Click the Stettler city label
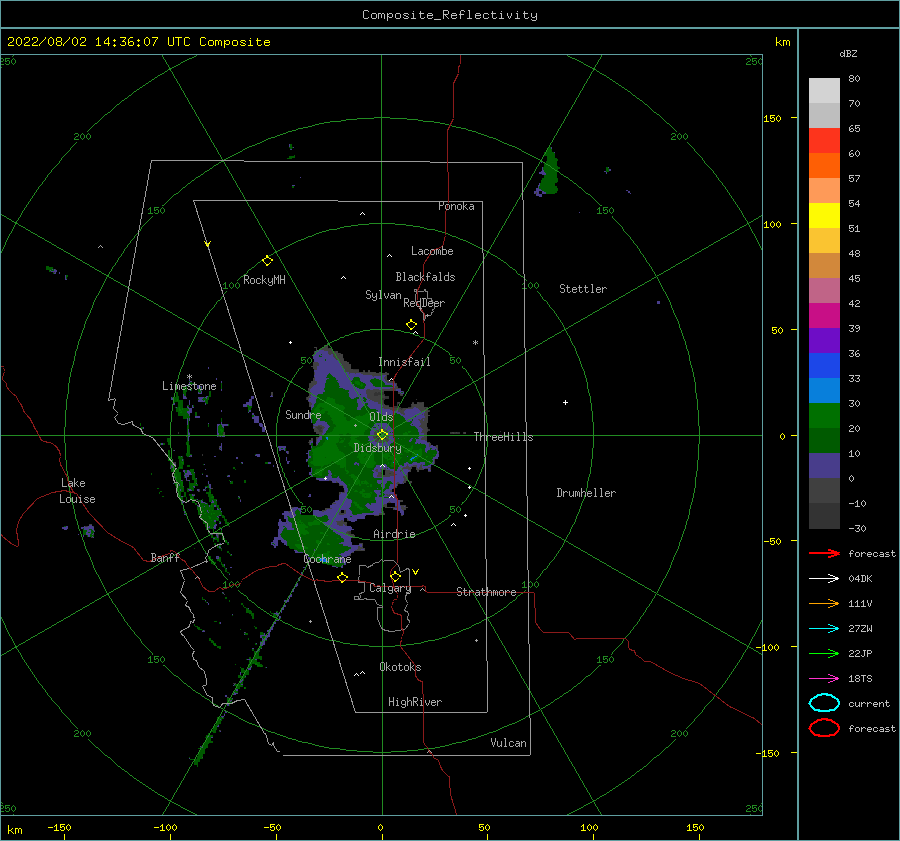Image resolution: width=900 pixels, height=841 pixels. point(583,289)
